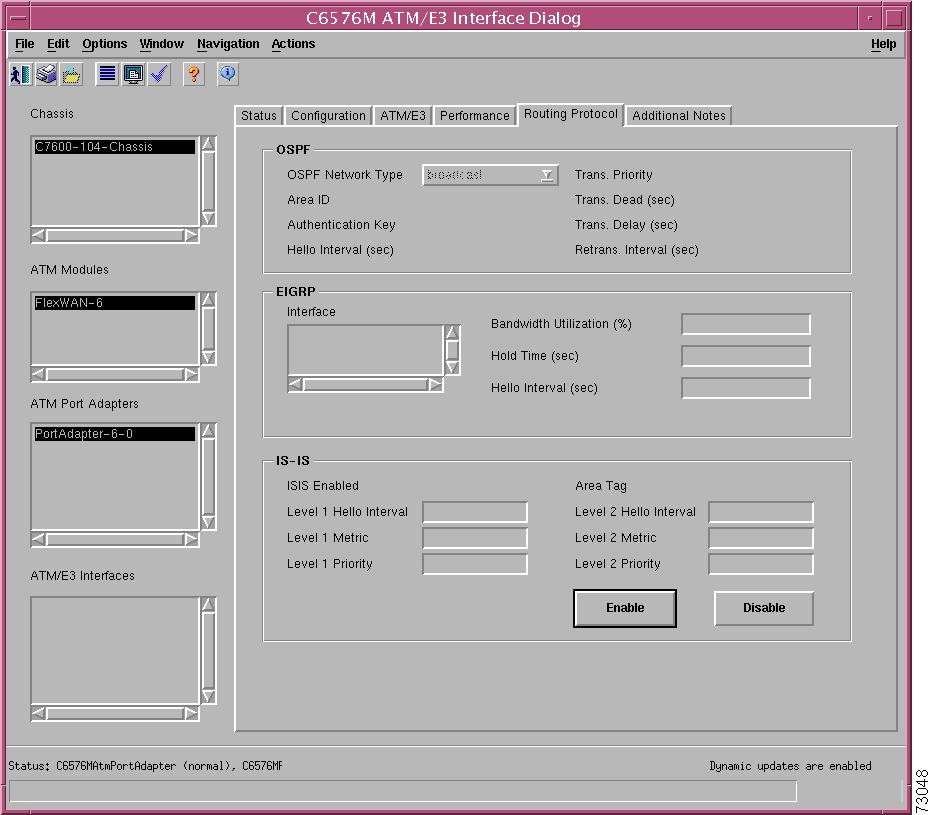
Task: Click the printer toolbar icon
Action: tap(46, 74)
